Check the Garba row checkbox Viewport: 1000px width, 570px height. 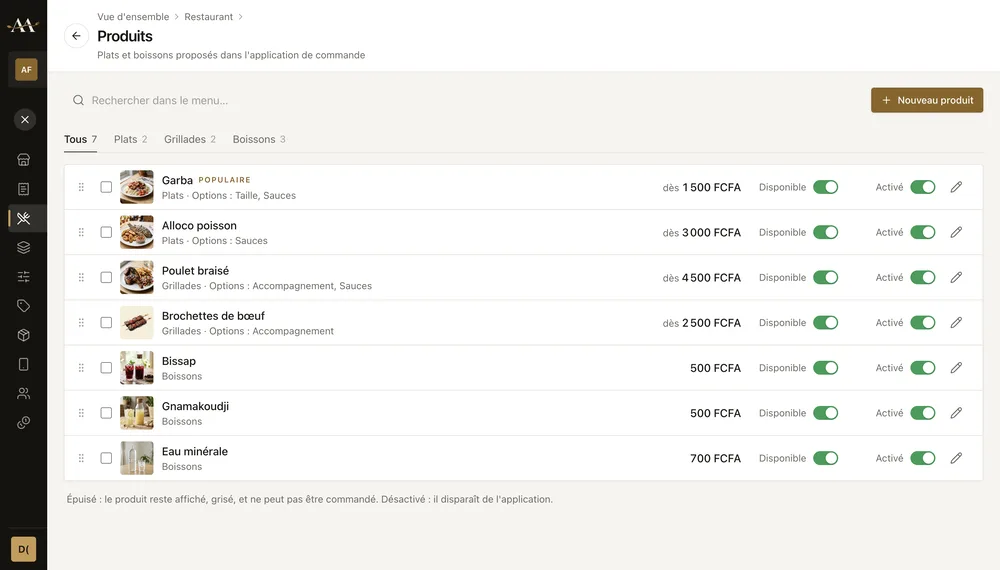pos(106,187)
